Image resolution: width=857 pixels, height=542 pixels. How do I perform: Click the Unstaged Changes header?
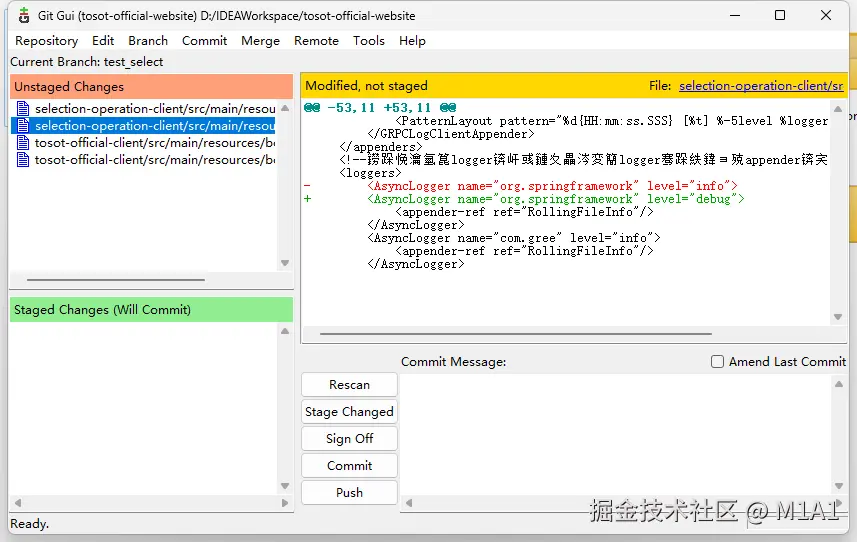pos(151,86)
